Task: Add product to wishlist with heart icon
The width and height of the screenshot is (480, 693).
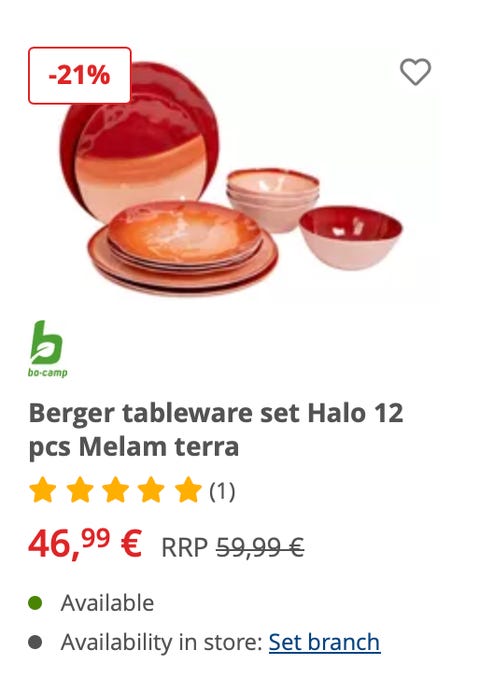Action: click(x=415, y=72)
